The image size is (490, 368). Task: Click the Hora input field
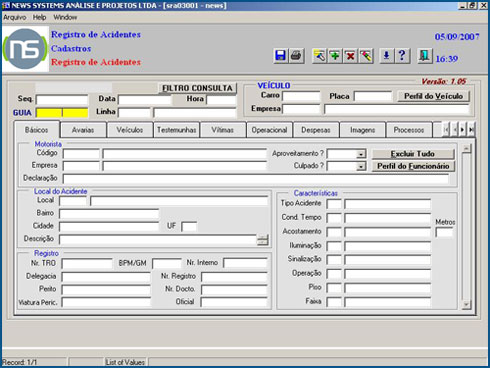coord(221,100)
